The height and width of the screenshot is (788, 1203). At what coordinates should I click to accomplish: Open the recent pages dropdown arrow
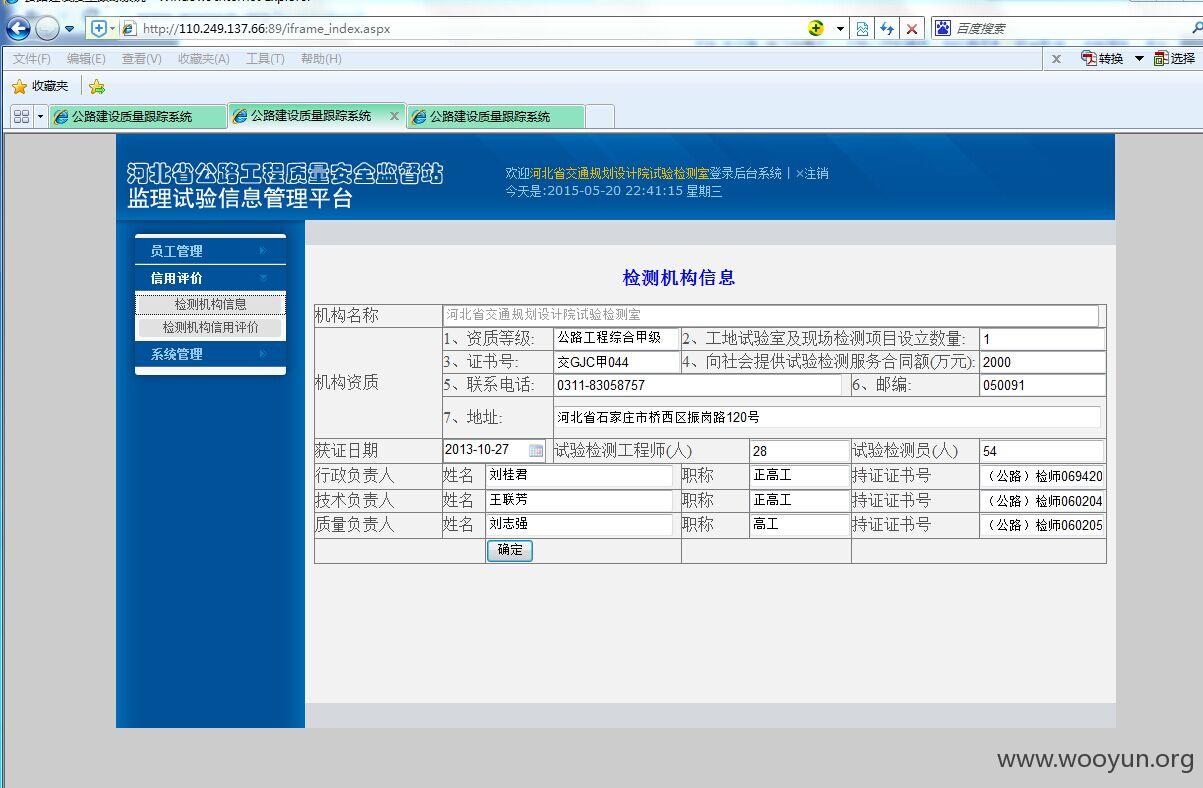[x=69, y=29]
